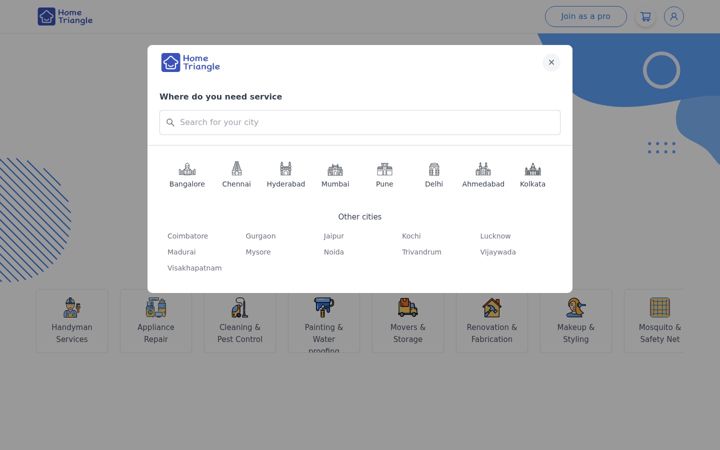Select Coimbatore from other cities
720x450 pixels.
click(187, 236)
